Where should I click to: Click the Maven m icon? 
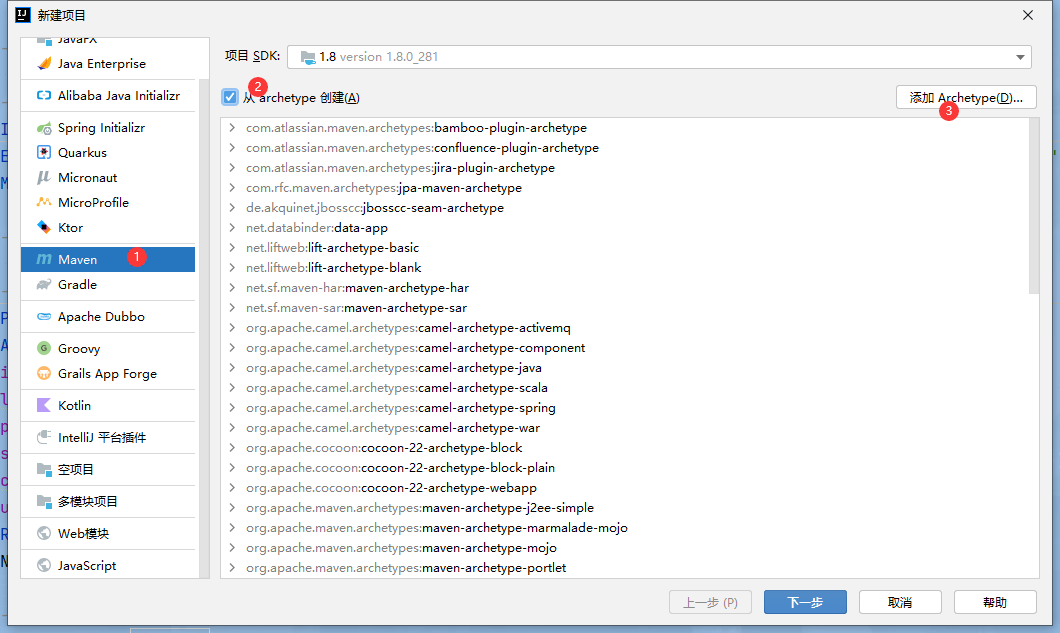click(x=44, y=259)
